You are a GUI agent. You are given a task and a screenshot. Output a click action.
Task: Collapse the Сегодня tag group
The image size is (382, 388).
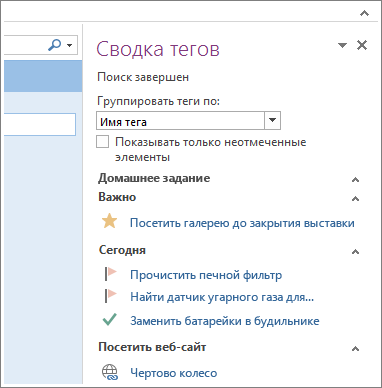tap(355, 252)
